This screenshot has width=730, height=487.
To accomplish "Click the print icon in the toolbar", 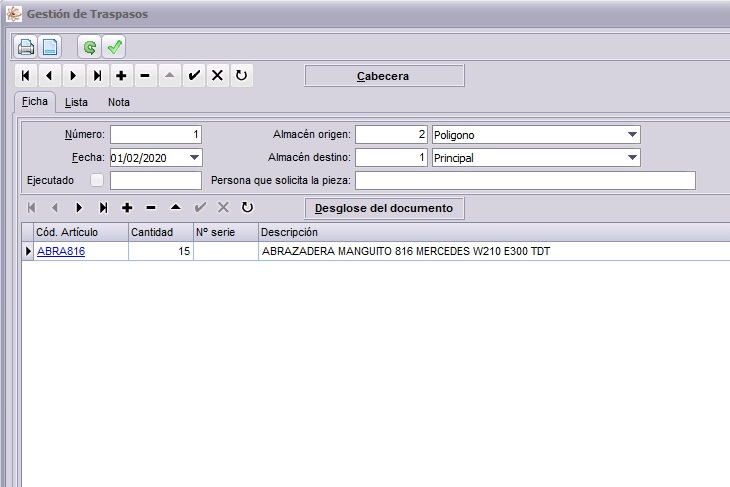I will point(26,47).
